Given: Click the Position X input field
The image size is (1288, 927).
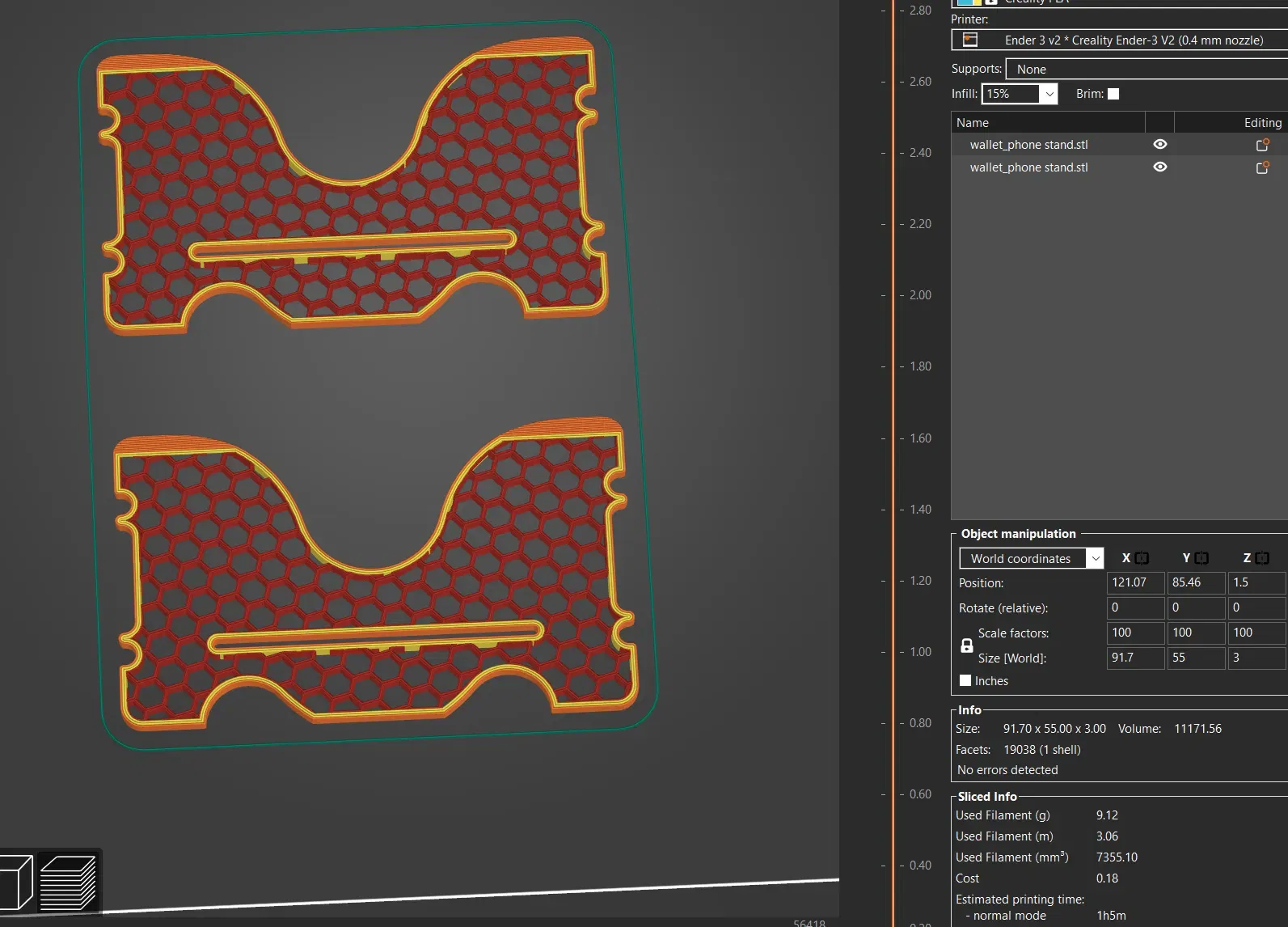Looking at the screenshot, I should point(1134,582).
